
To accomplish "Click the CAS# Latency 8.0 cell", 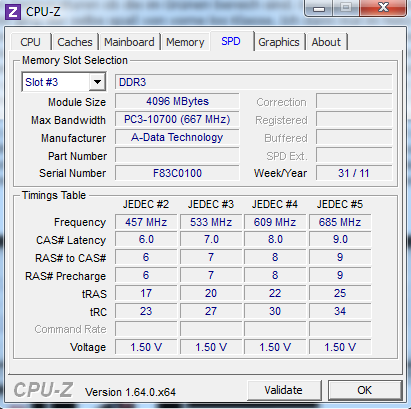I will pyautogui.click(x=275, y=239).
